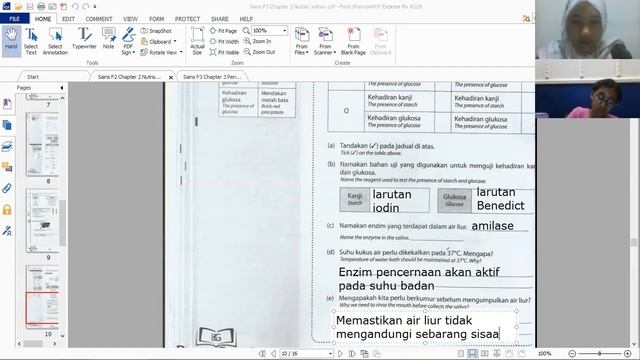Click Zoom Out in the ribbon
Screen dimensions: 640x360
tap(260, 52)
